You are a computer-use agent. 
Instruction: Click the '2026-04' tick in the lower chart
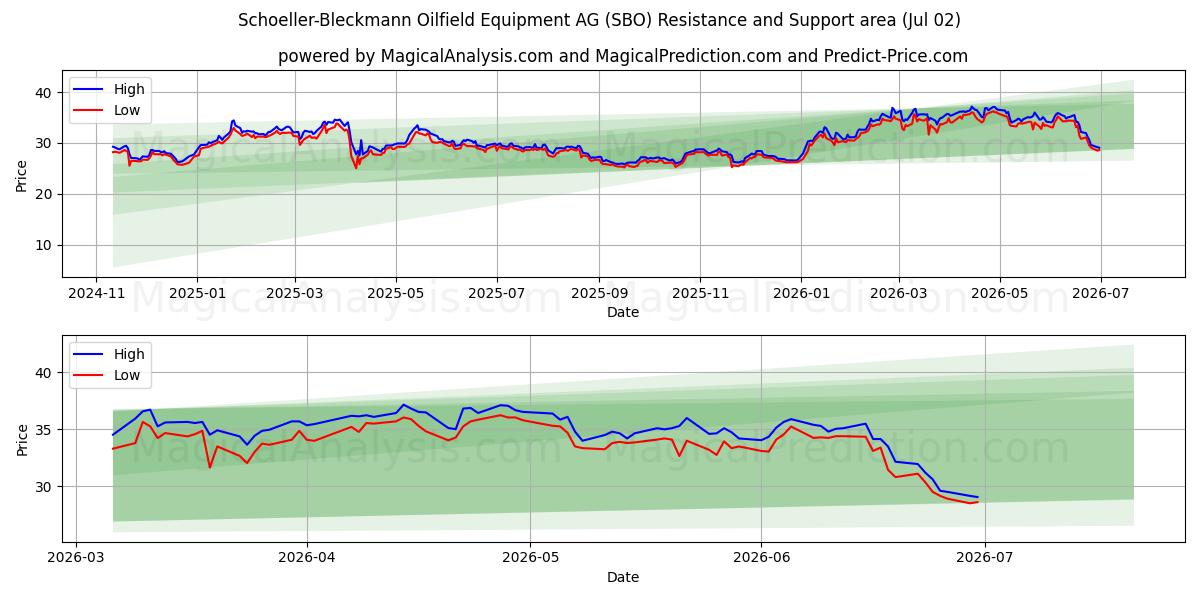[306, 559]
